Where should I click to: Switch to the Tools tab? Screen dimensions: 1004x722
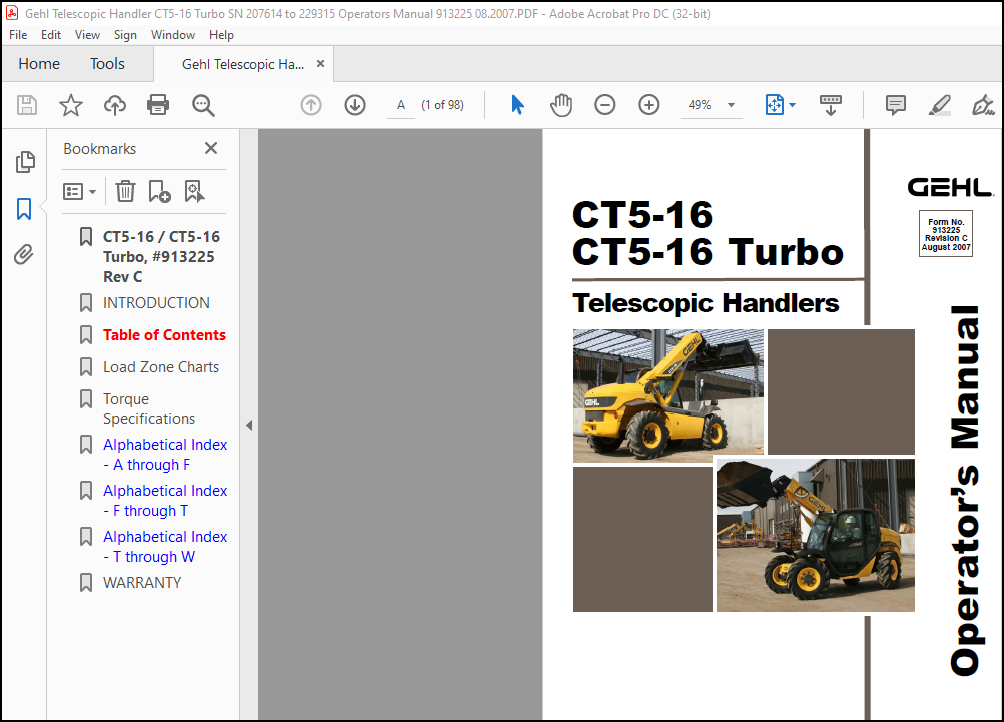(107, 63)
